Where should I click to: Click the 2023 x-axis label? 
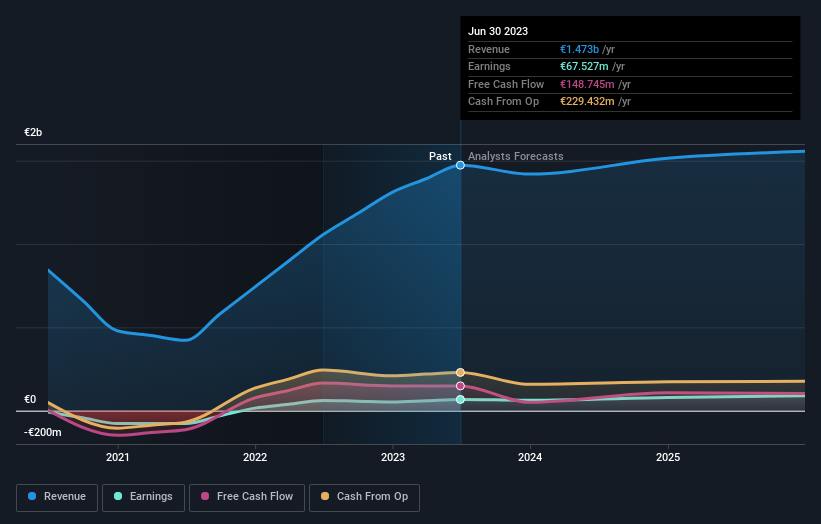click(x=393, y=457)
